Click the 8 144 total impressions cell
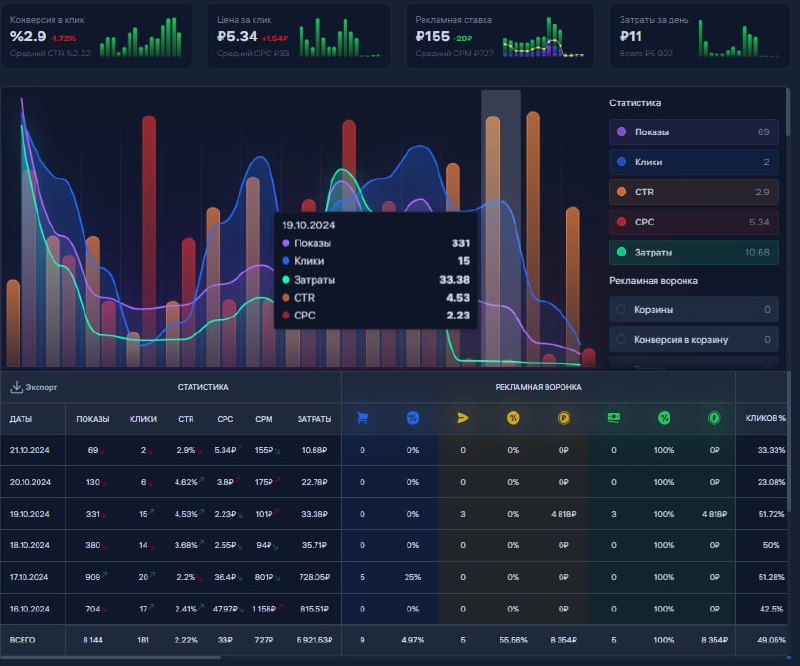 pos(93,640)
